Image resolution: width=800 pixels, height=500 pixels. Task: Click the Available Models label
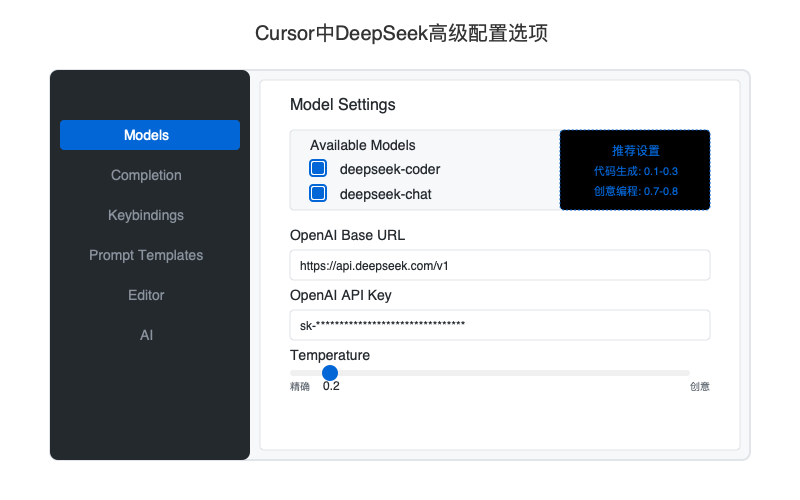pos(363,145)
